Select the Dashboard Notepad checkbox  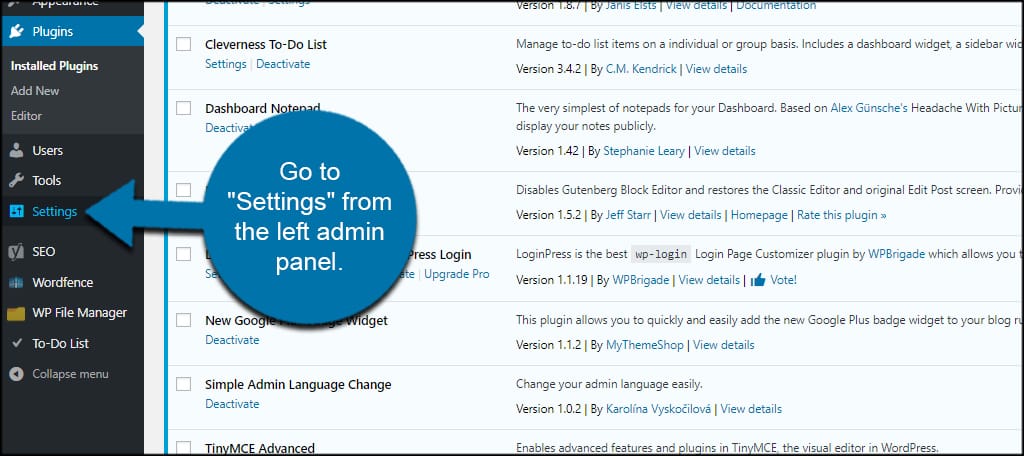184,108
